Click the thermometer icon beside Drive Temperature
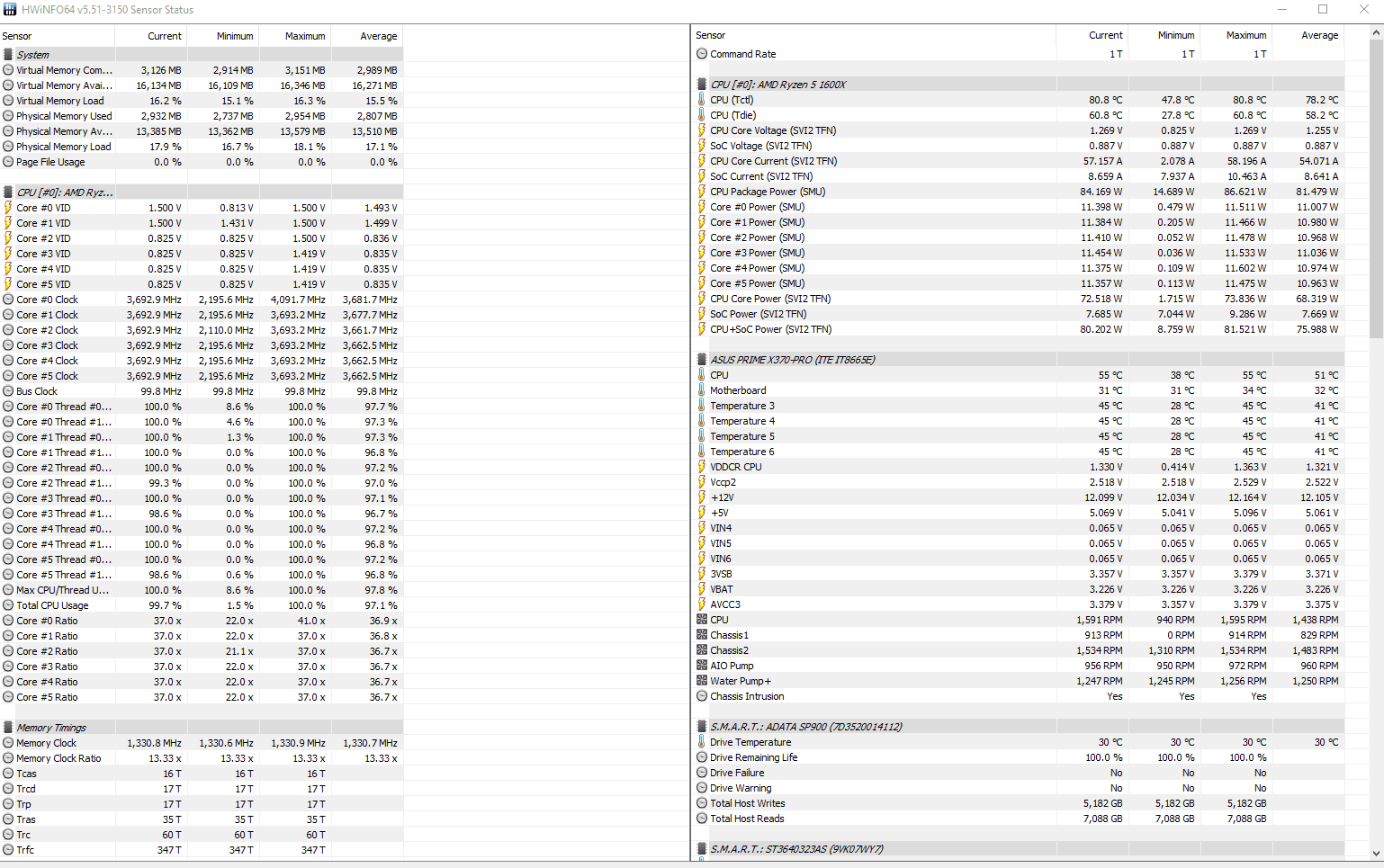The image size is (1384, 868). (702, 742)
